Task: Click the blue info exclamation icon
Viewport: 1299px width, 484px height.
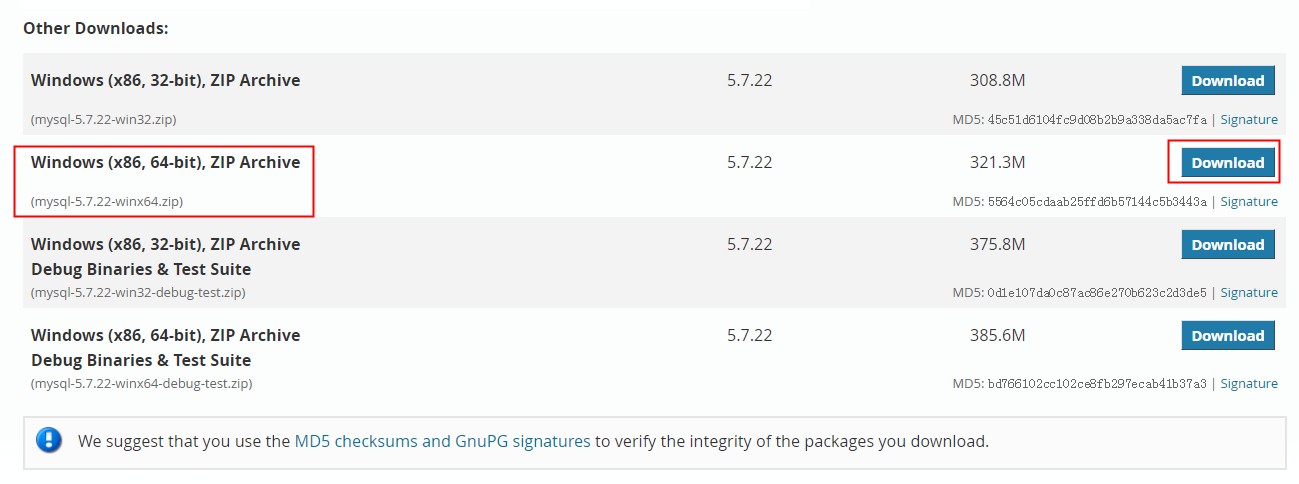Action: click(48, 440)
